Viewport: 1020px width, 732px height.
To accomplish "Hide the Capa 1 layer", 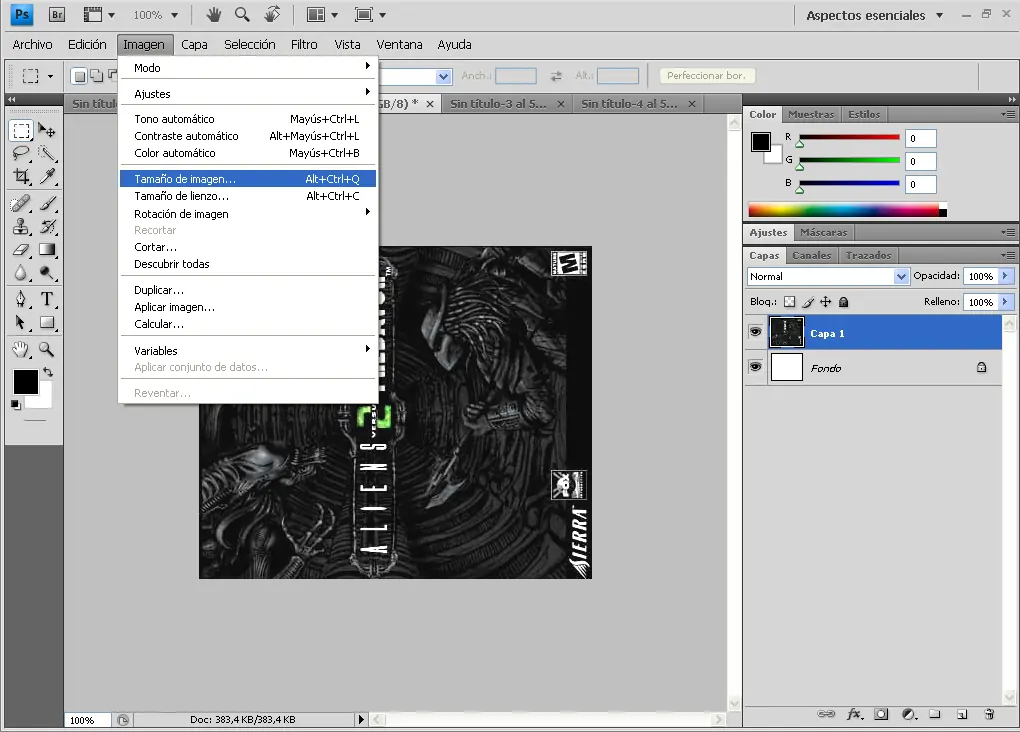I will (x=755, y=332).
